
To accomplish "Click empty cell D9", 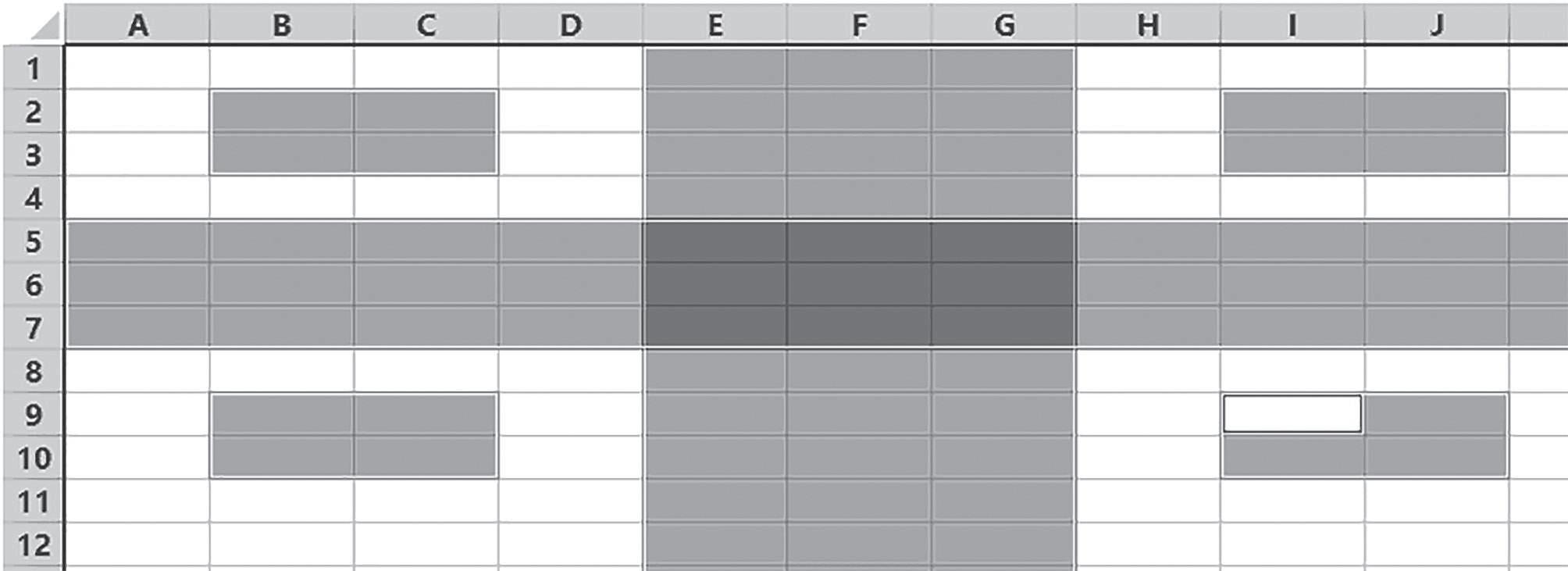I will pyautogui.click(x=571, y=414).
